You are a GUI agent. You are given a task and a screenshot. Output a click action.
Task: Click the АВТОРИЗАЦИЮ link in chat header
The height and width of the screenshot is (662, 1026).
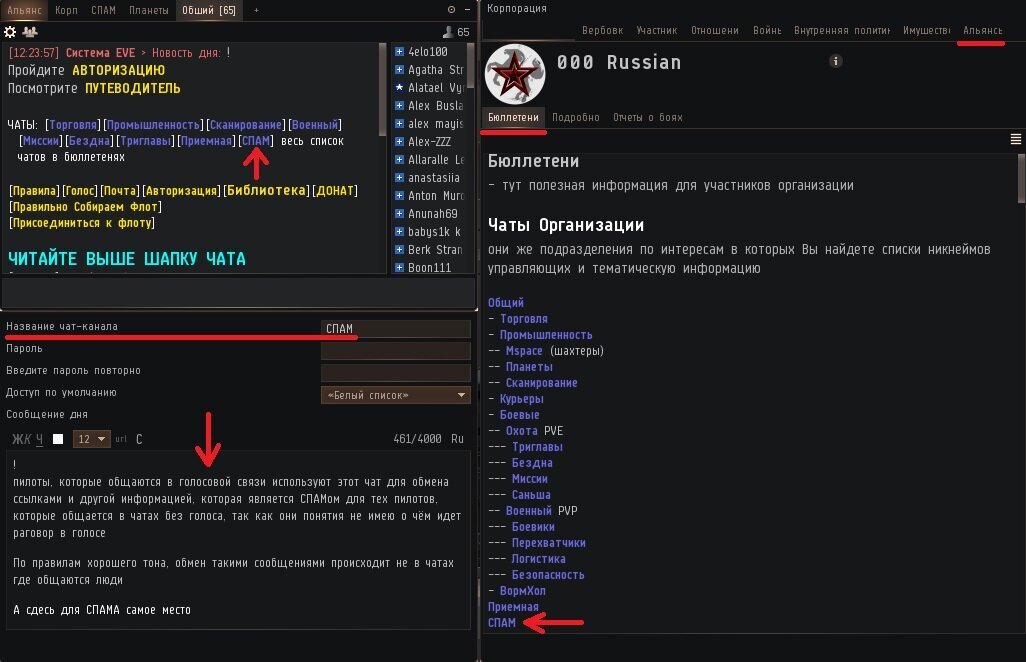pos(118,70)
